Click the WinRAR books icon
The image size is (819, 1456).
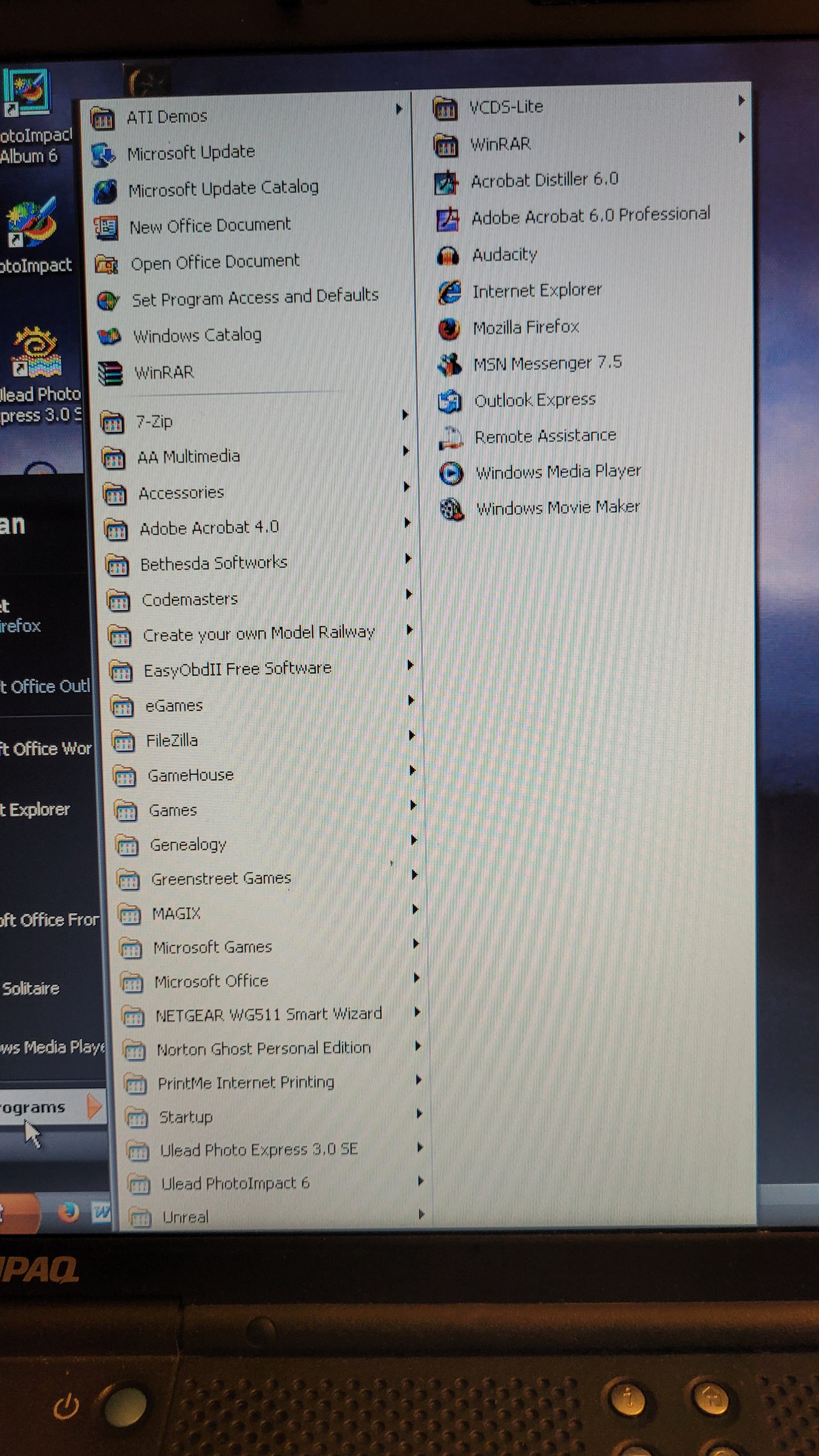coord(110,374)
